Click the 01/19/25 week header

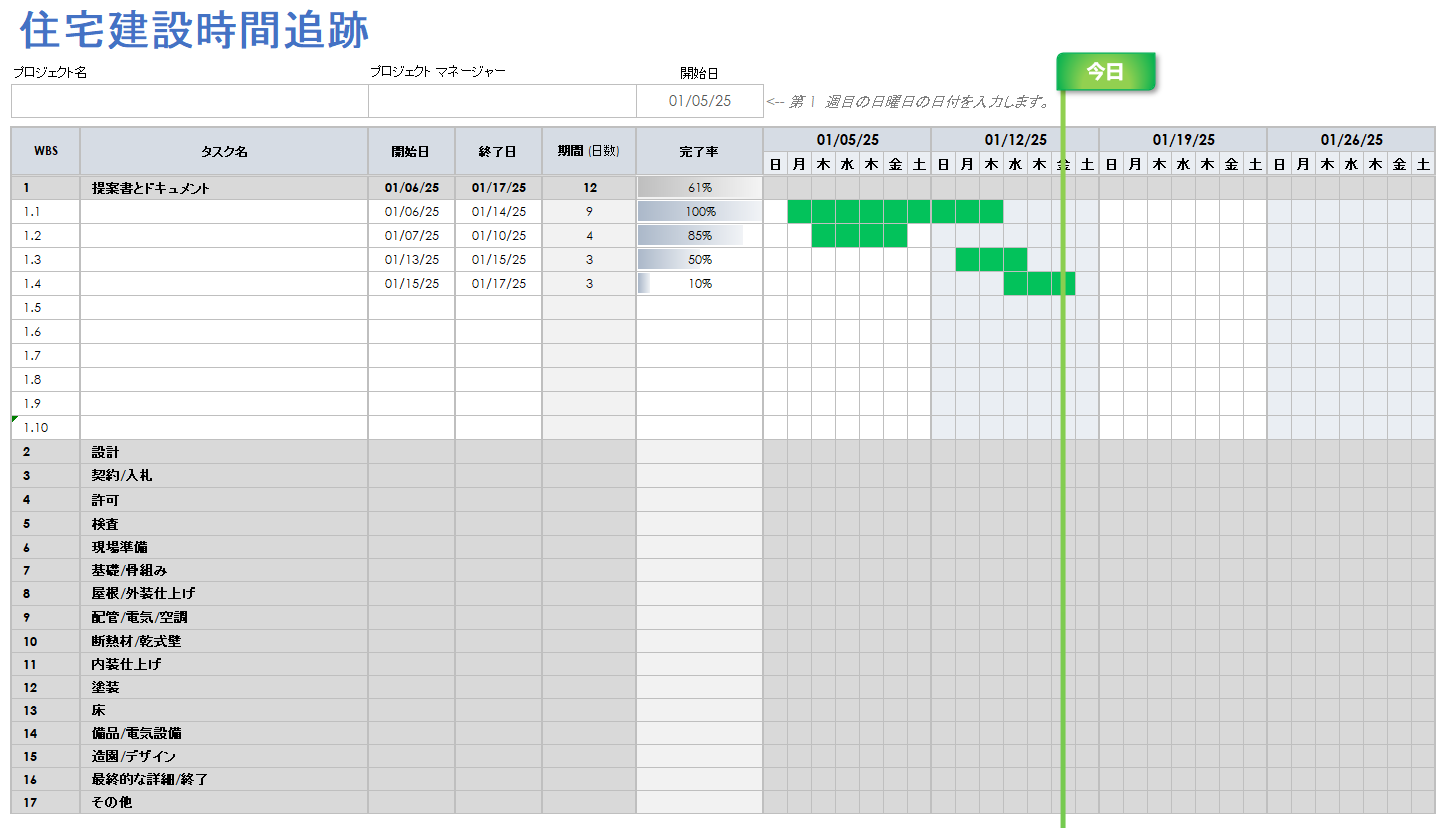pos(1183,140)
